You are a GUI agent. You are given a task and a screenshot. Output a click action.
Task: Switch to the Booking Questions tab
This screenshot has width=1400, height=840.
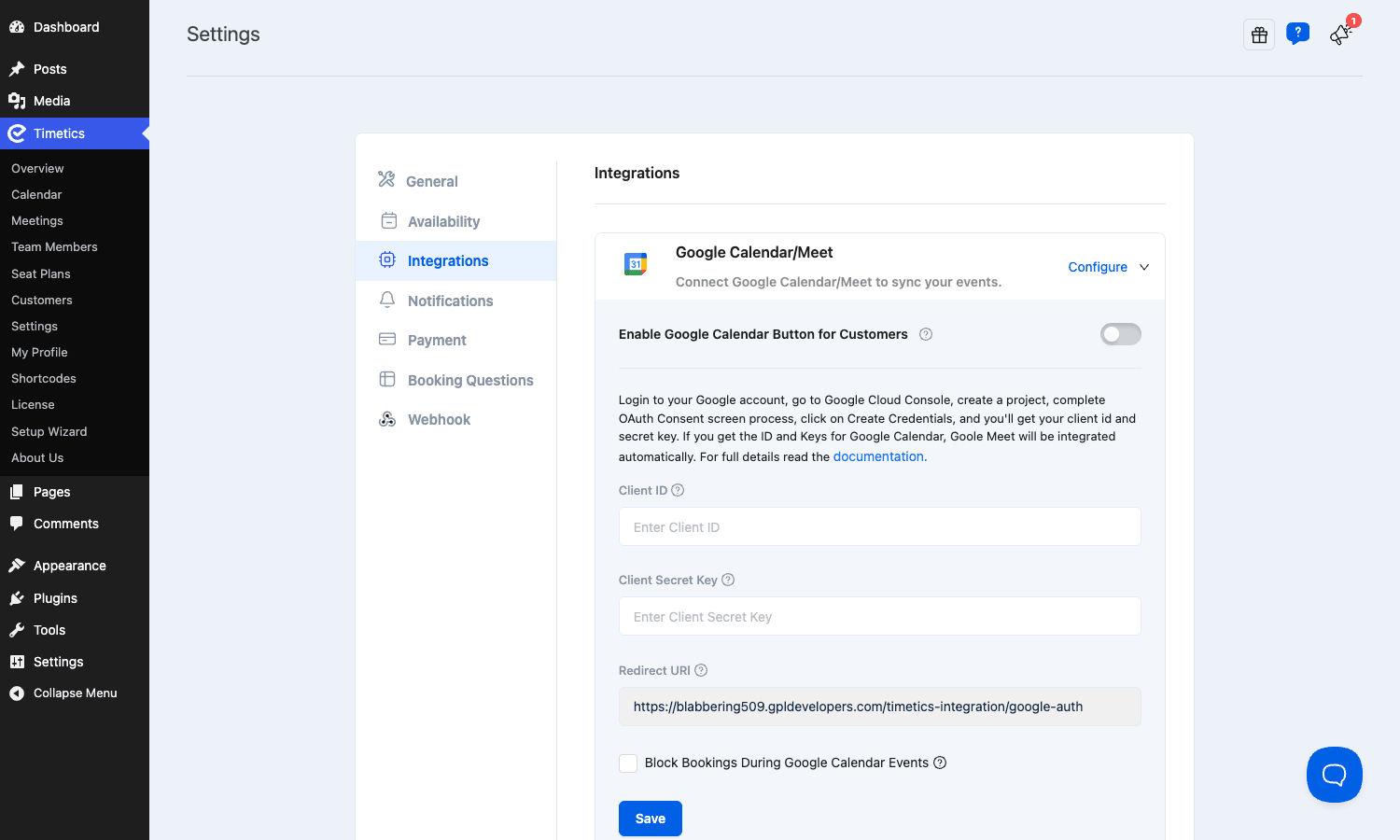[455, 380]
